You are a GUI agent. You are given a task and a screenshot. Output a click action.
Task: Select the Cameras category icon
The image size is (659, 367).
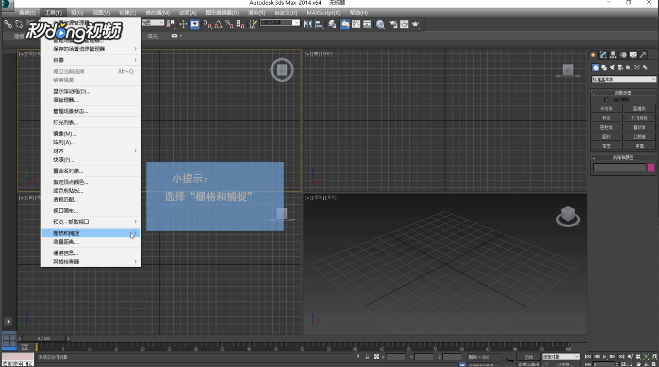620,67
